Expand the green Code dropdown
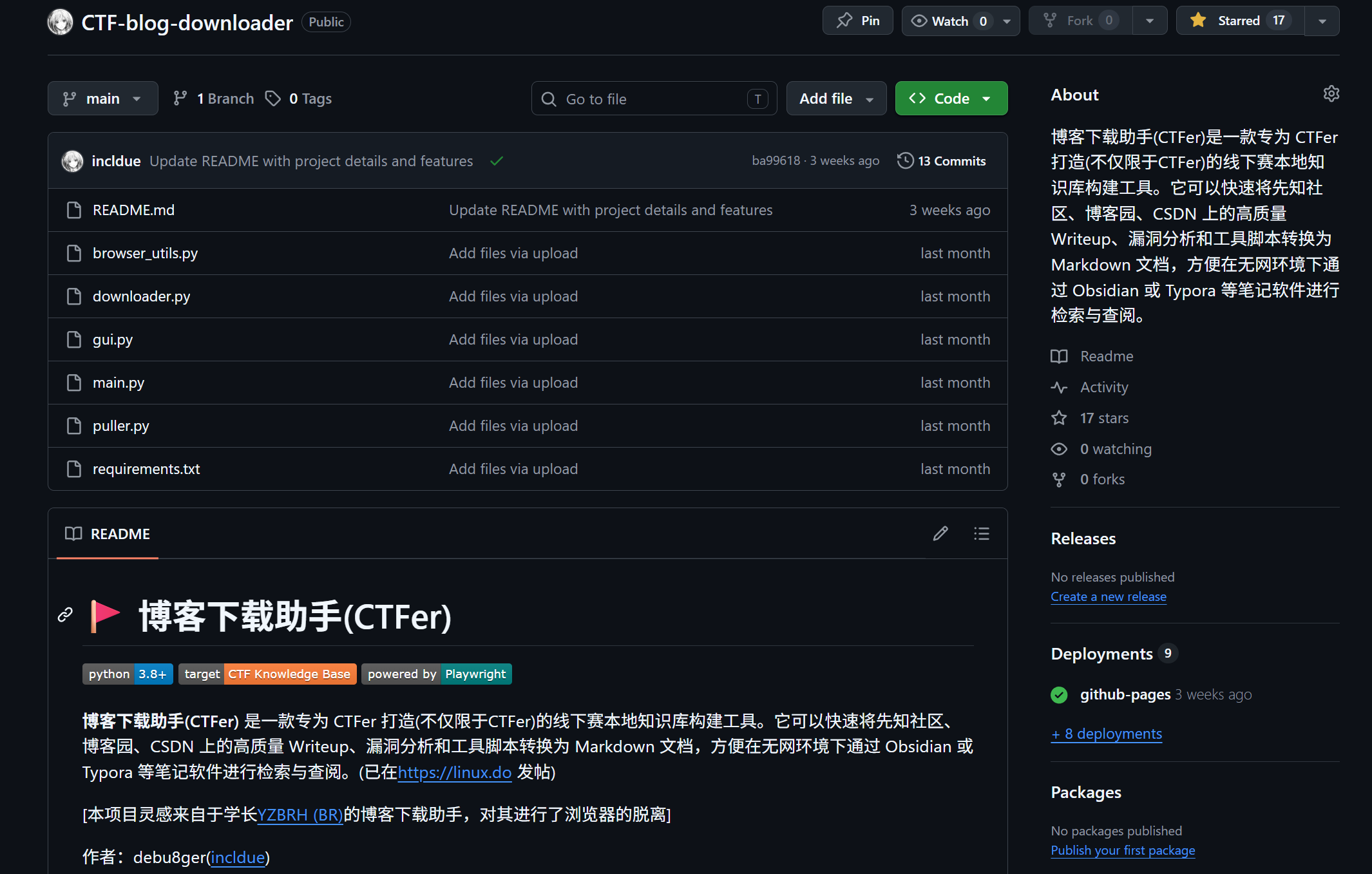Image resolution: width=1372 pixels, height=874 pixels. pos(951,99)
